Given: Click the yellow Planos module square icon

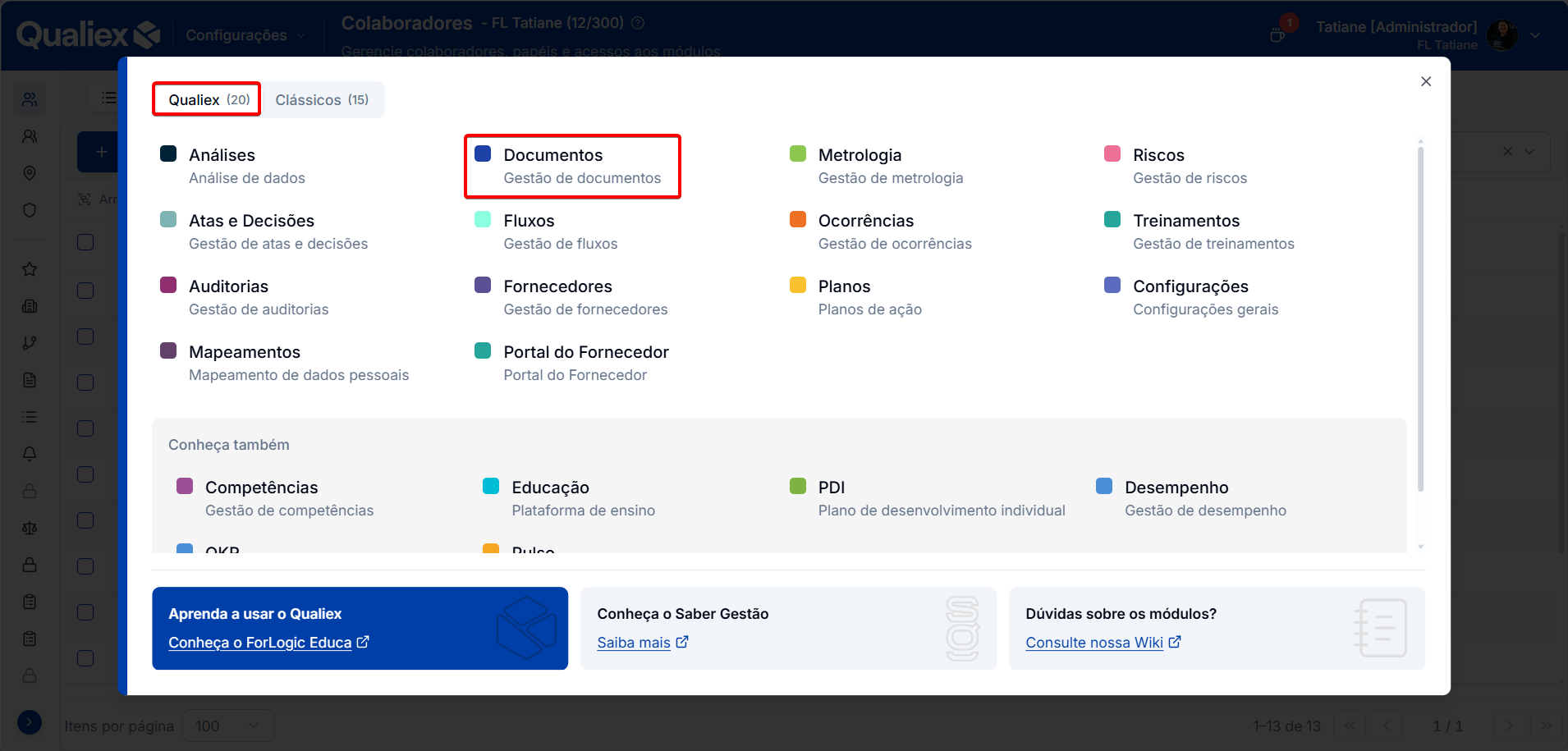Looking at the screenshot, I should pos(797,285).
